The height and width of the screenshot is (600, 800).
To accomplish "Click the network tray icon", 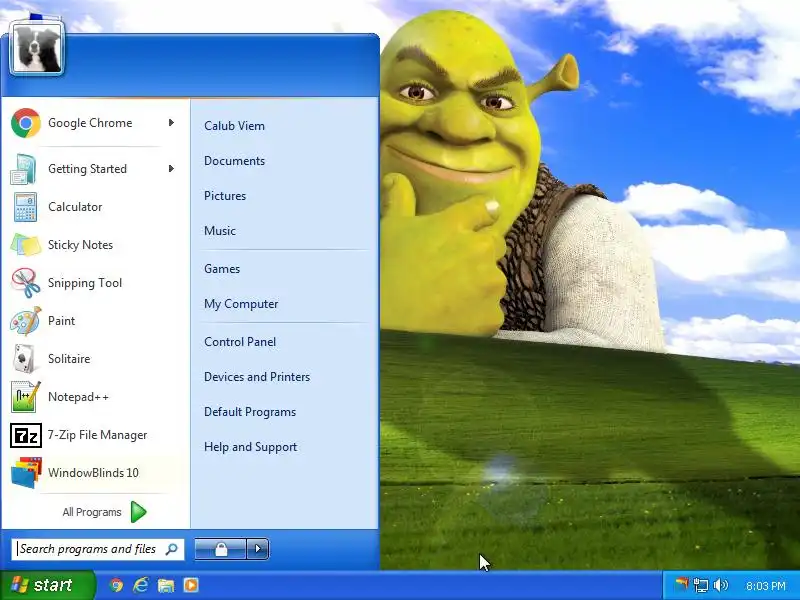I will pos(702,586).
